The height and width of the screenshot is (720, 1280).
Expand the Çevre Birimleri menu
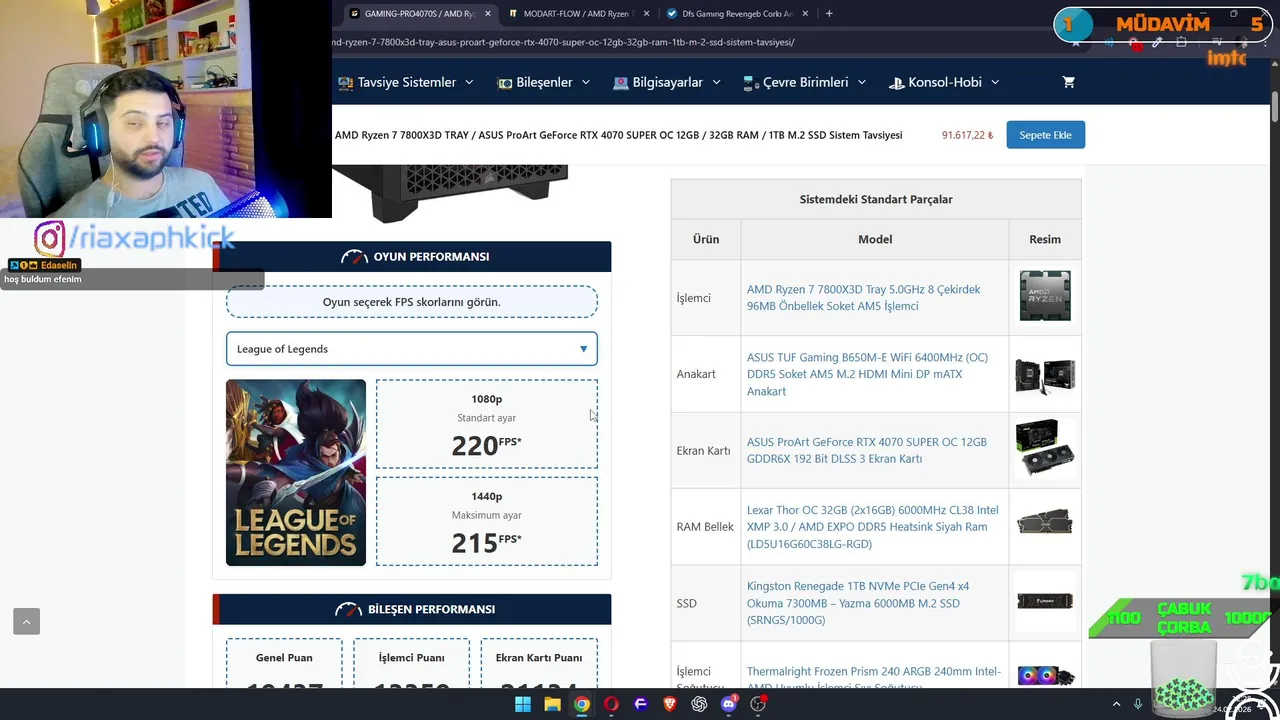coord(805,82)
